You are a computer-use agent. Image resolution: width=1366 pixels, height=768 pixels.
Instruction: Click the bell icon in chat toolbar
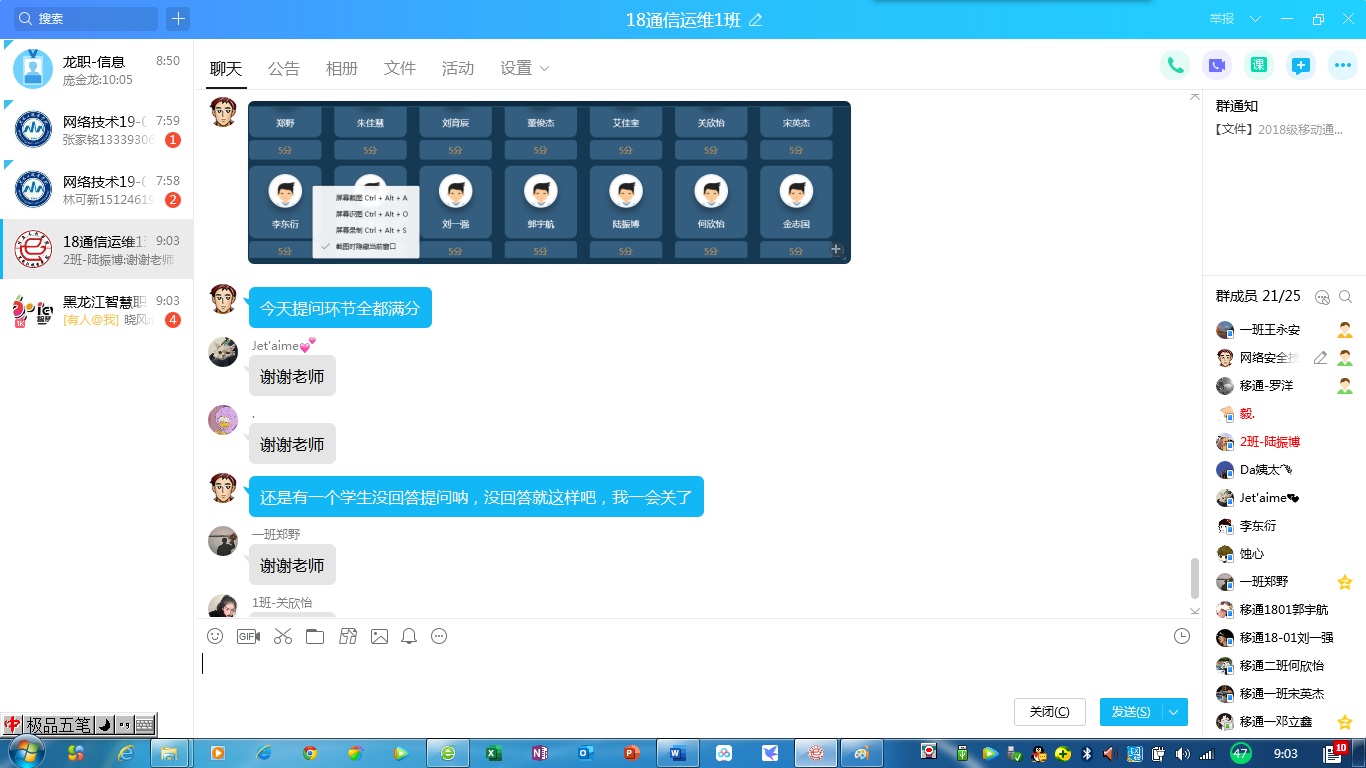(x=409, y=636)
